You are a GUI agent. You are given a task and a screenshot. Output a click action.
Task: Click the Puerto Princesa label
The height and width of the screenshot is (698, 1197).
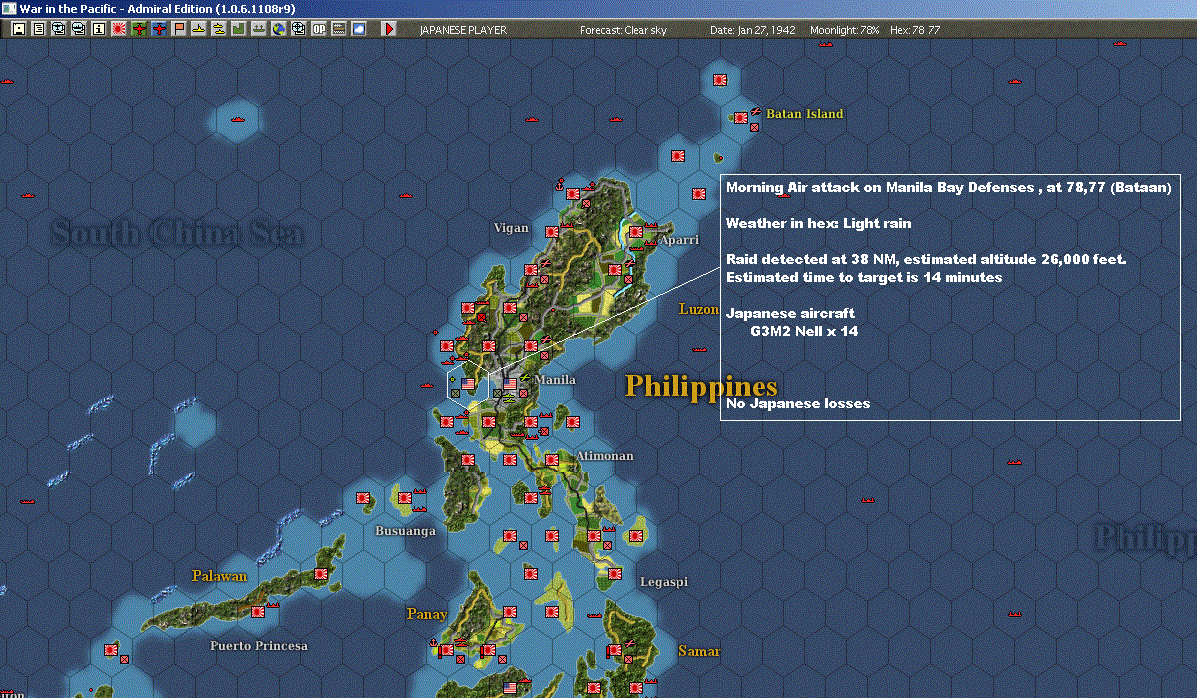(x=259, y=645)
